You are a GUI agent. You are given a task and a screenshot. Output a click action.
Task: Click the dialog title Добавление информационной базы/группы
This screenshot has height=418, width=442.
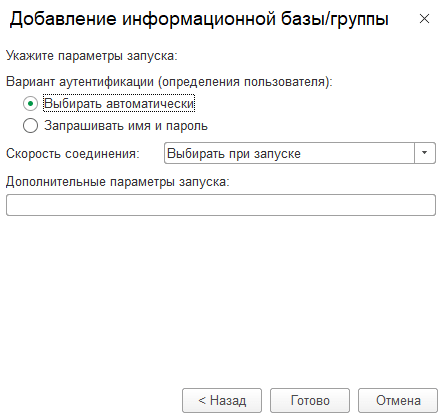click(x=199, y=19)
